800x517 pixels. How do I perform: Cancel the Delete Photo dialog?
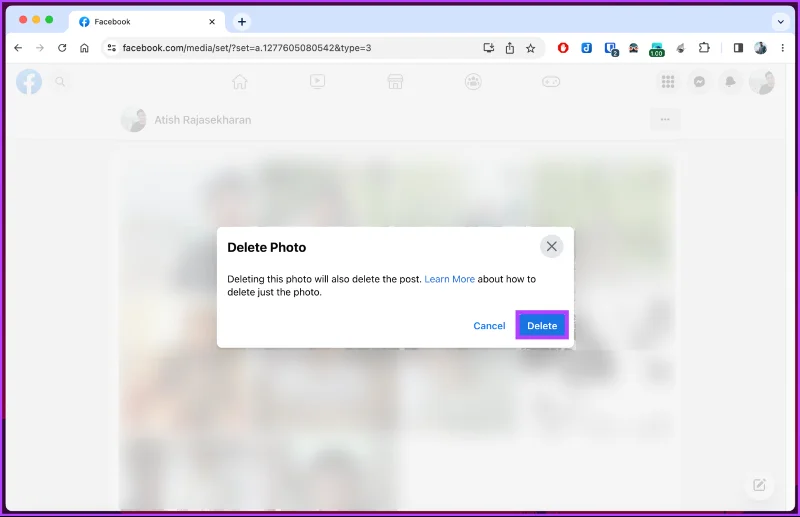pyautogui.click(x=489, y=326)
